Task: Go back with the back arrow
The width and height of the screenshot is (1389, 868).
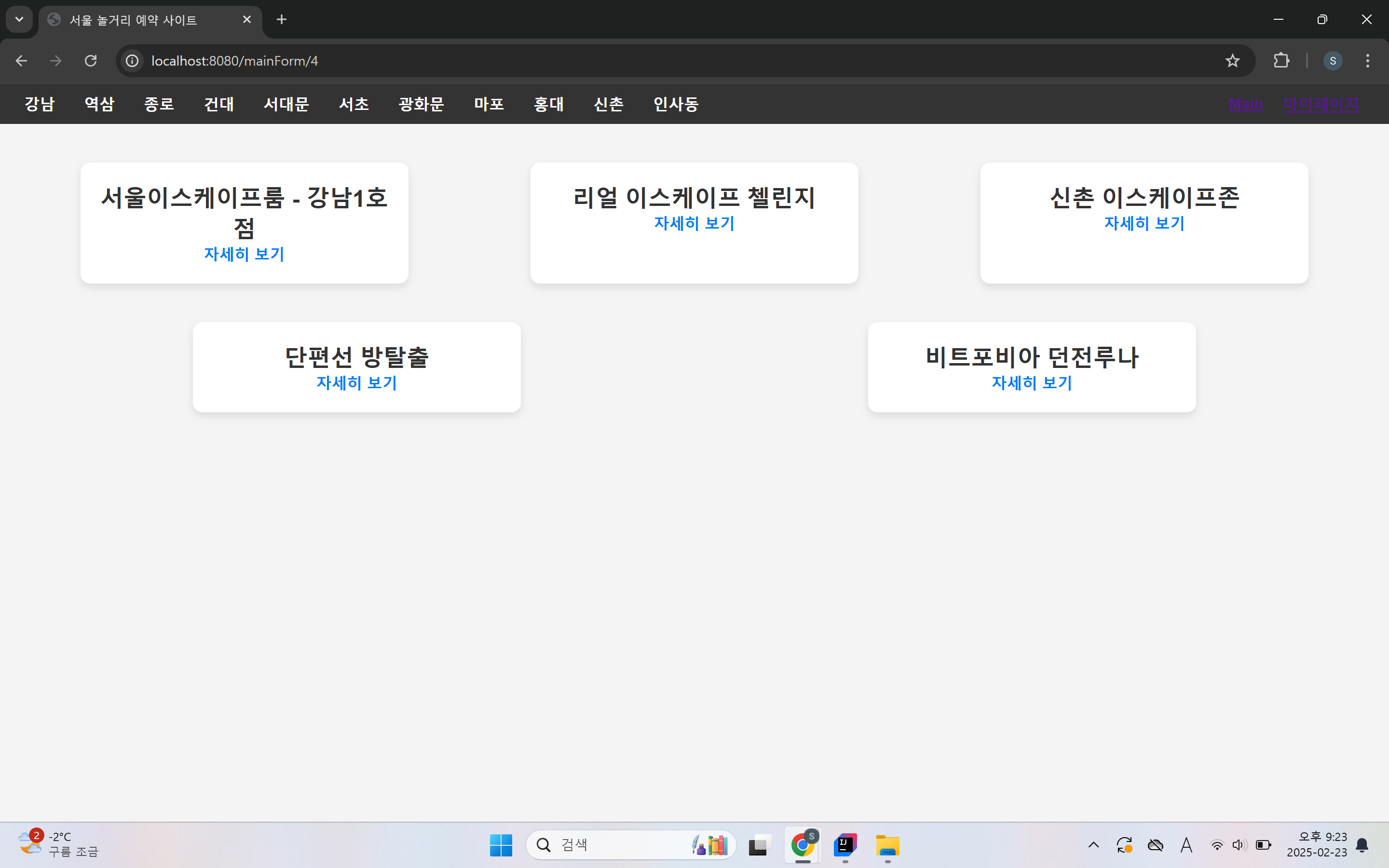Action: 21,61
